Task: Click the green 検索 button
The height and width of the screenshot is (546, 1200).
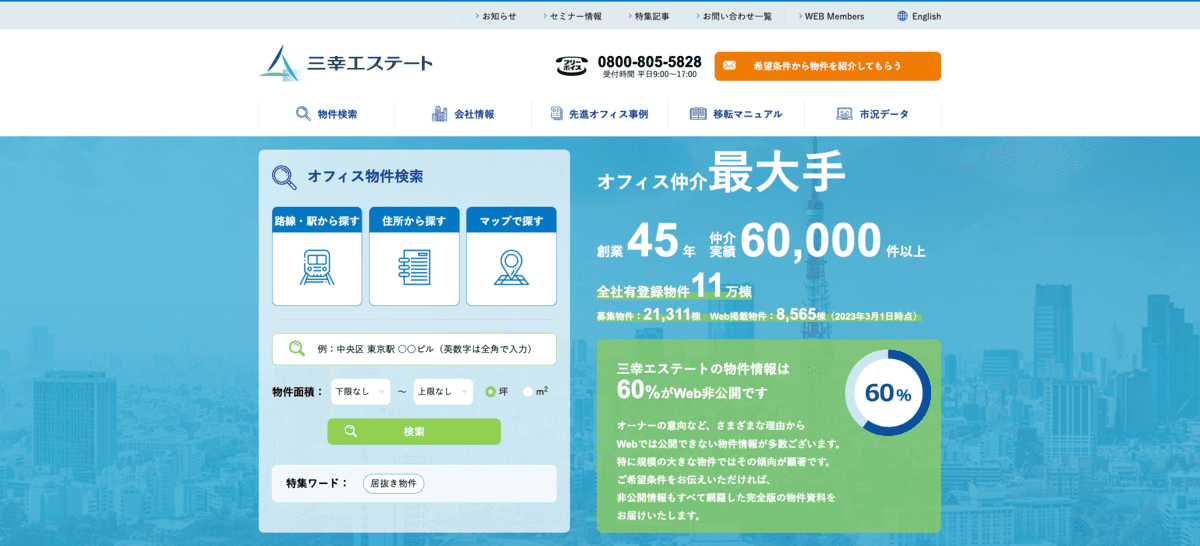Action: click(x=414, y=431)
